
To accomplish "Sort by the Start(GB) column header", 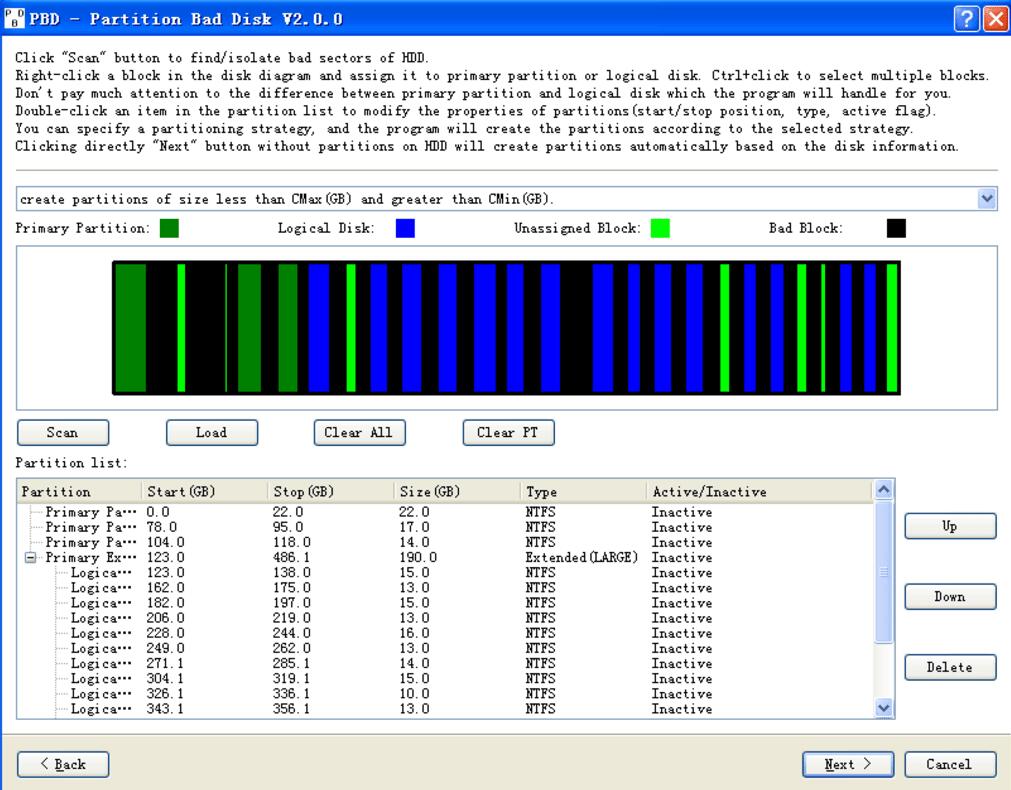I will pyautogui.click(x=204, y=491).
